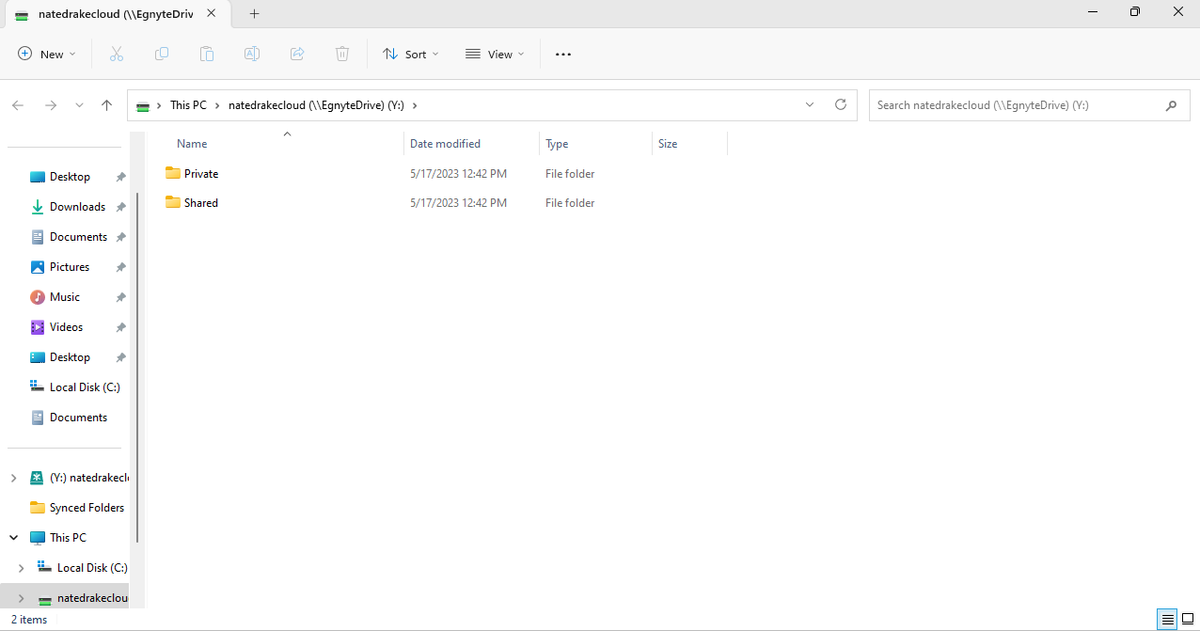1200x631 pixels.
Task: Navigate up one folder level
Action: click(x=106, y=104)
